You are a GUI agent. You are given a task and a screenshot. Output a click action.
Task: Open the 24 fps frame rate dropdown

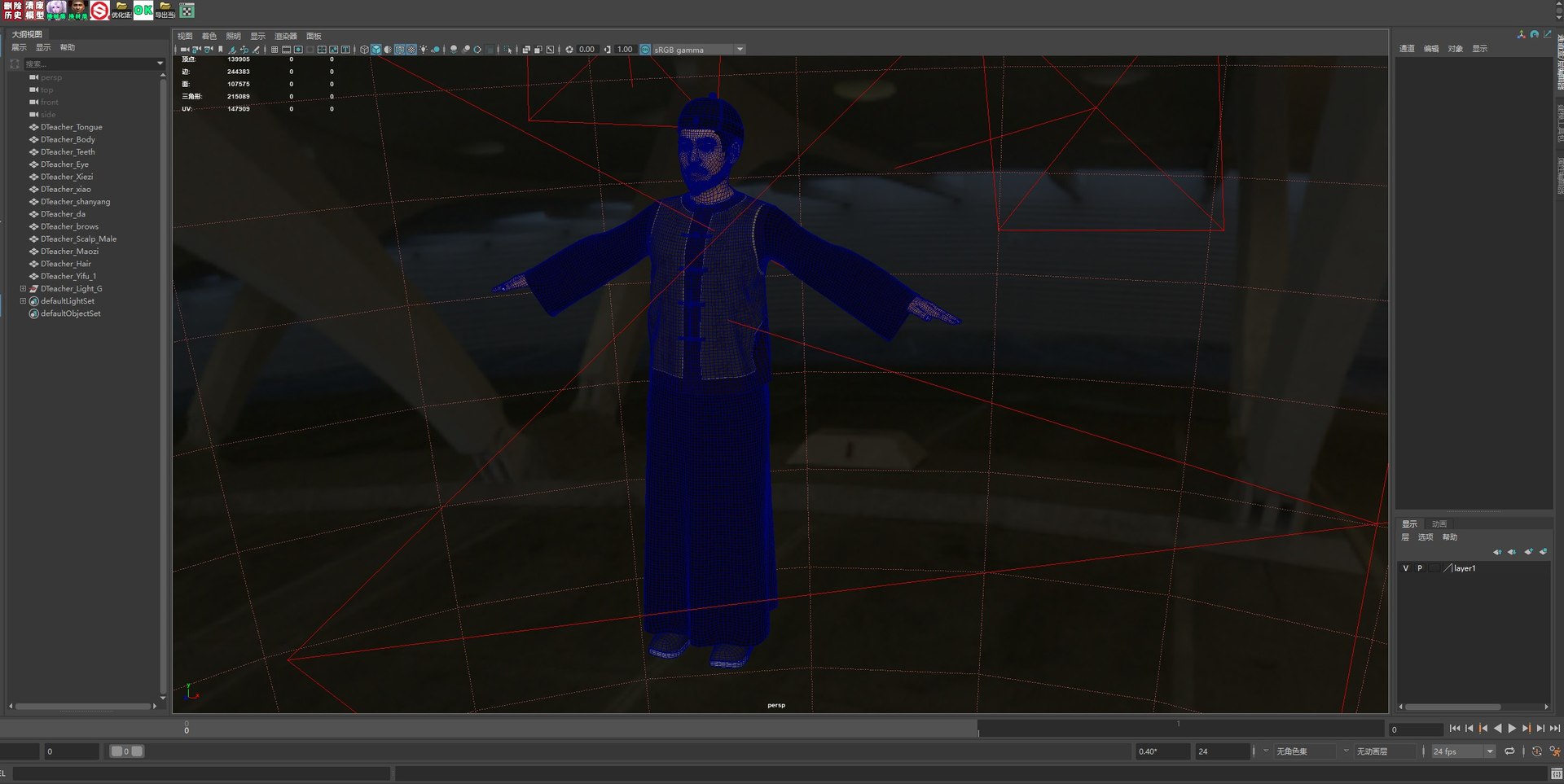(x=1489, y=751)
